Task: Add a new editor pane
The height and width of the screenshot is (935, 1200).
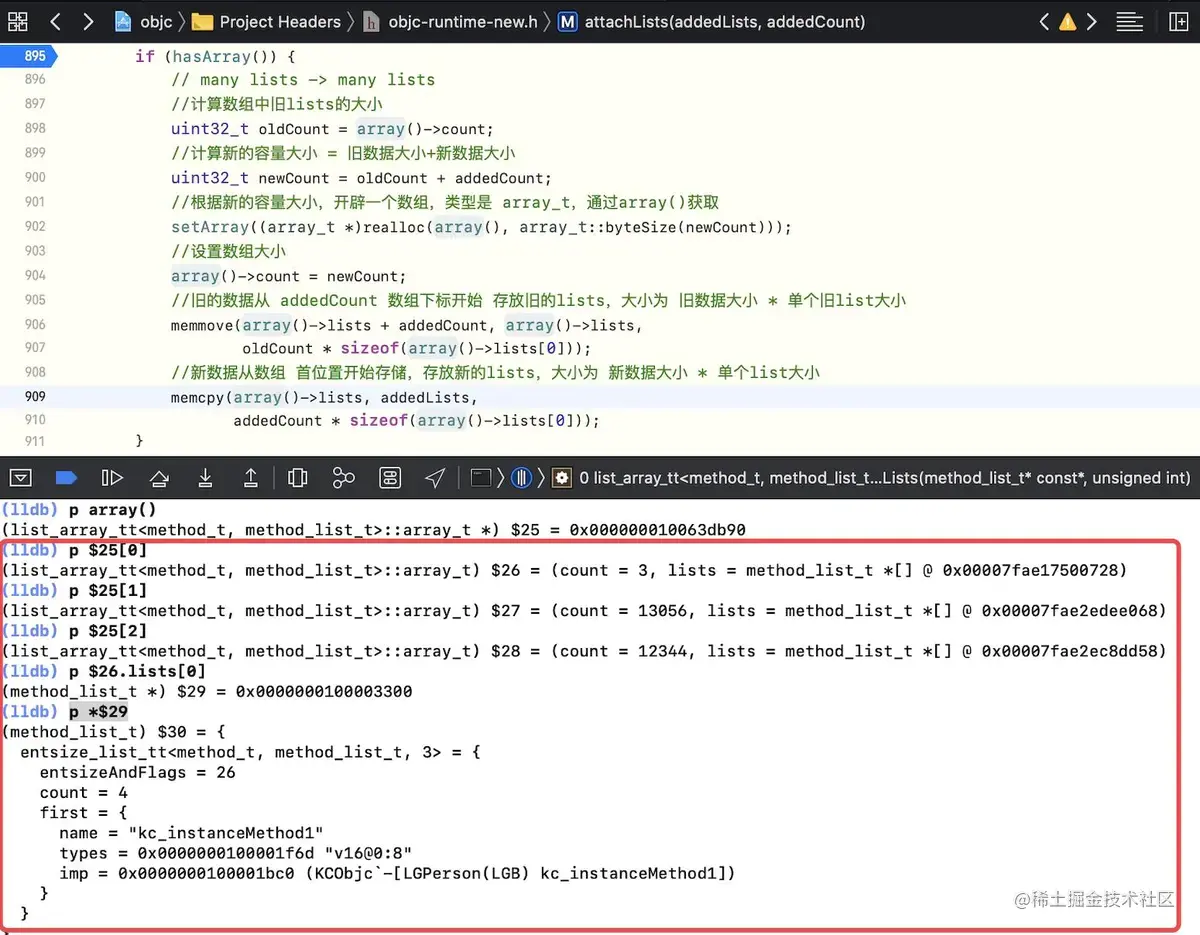Action: click(x=1178, y=21)
